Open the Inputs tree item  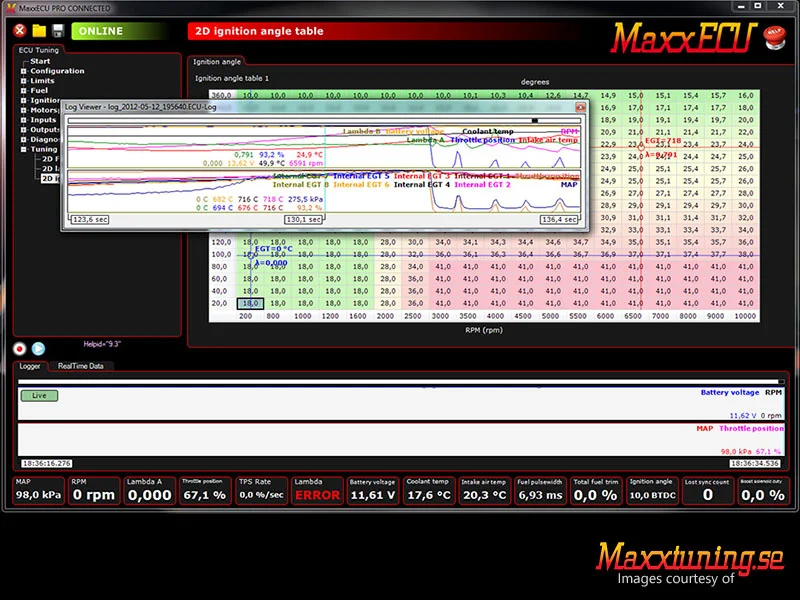pos(43,120)
